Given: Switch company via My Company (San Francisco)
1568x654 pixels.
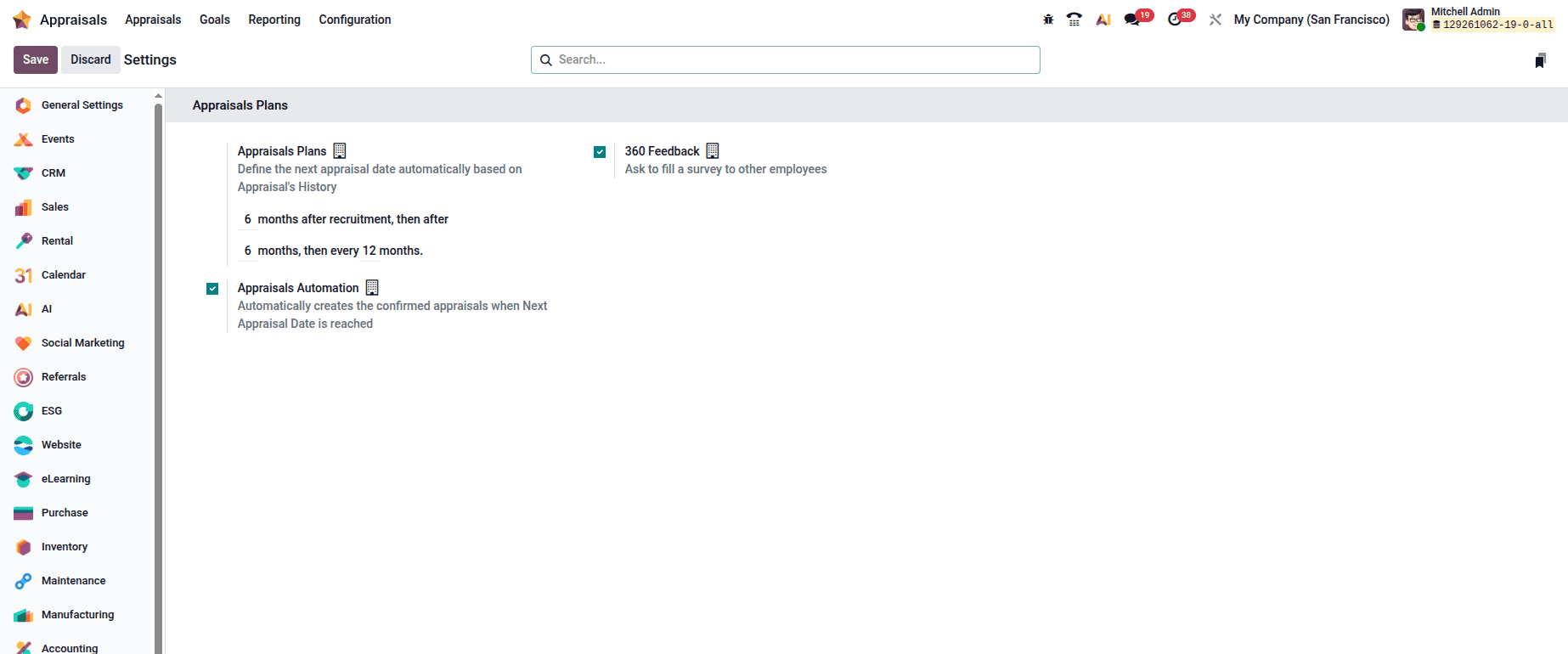Looking at the screenshot, I should point(1311,20).
